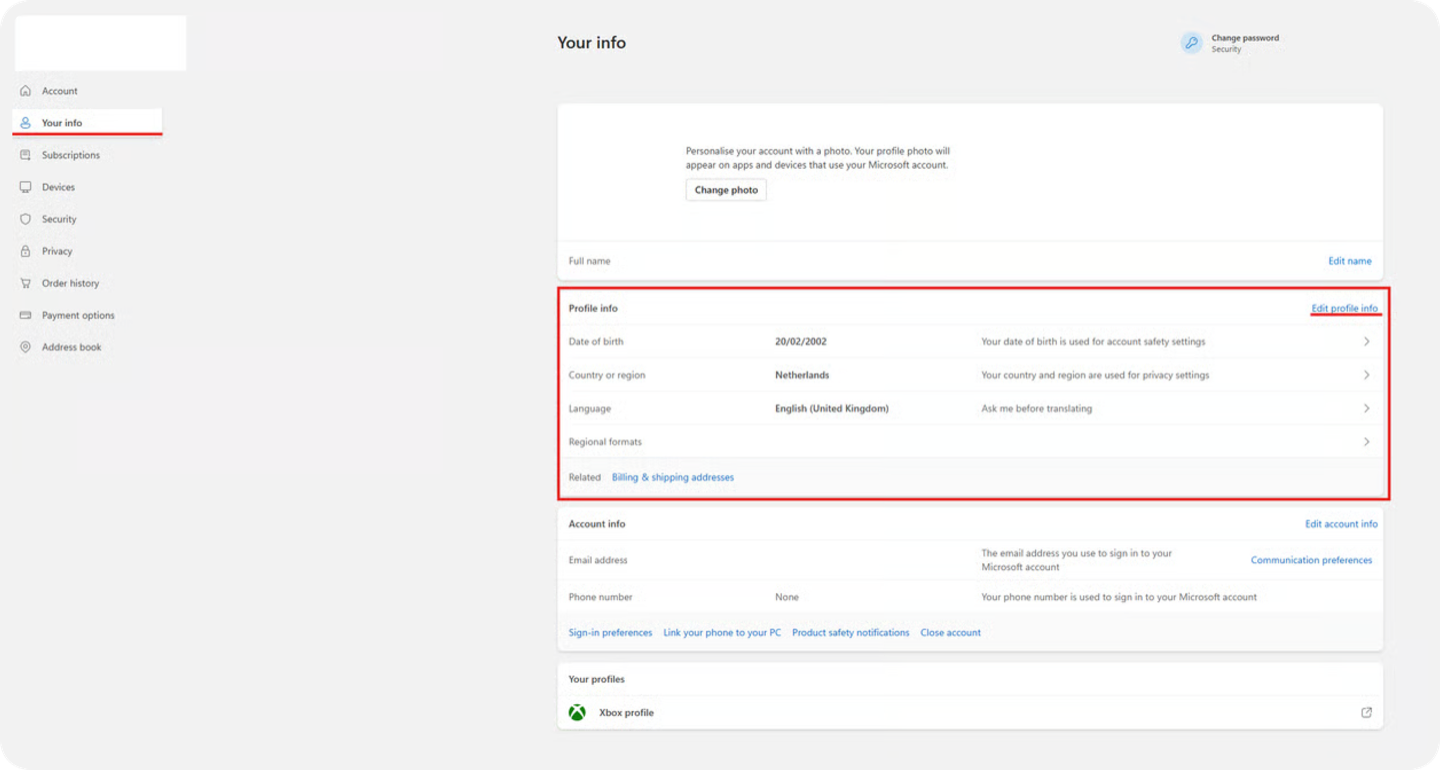Select Your info in the sidebar
Image resolution: width=1440 pixels, height=770 pixels.
click(x=87, y=123)
